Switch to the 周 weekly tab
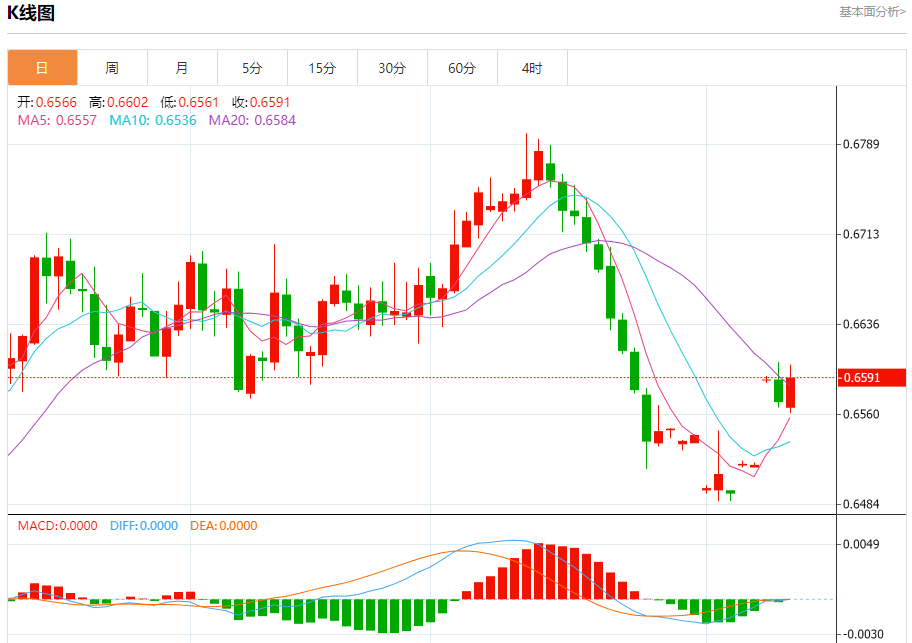The image size is (912, 643). pyautogui.click(x=112, y=68)
